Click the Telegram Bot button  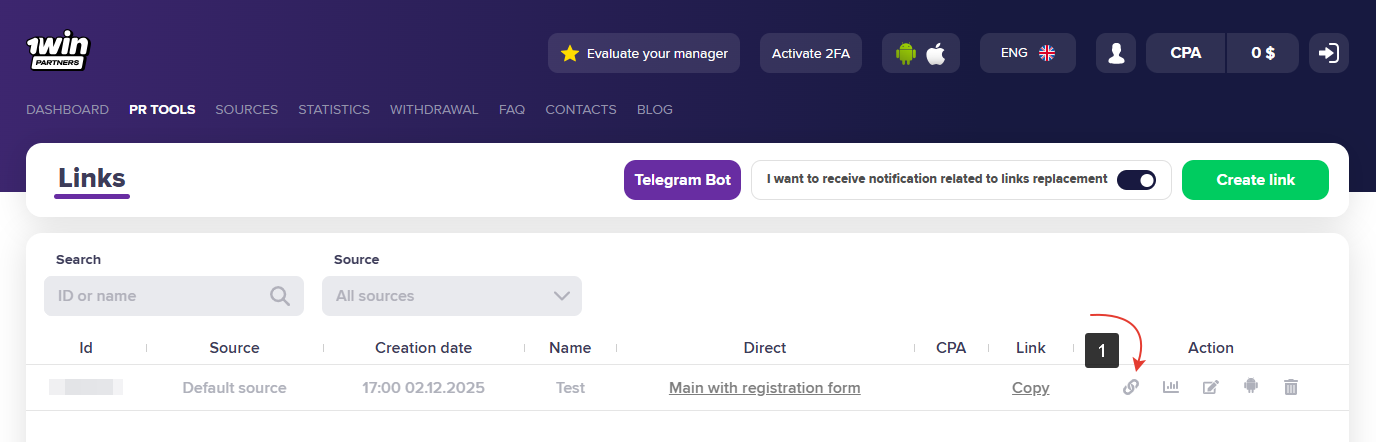pos(682,180)
